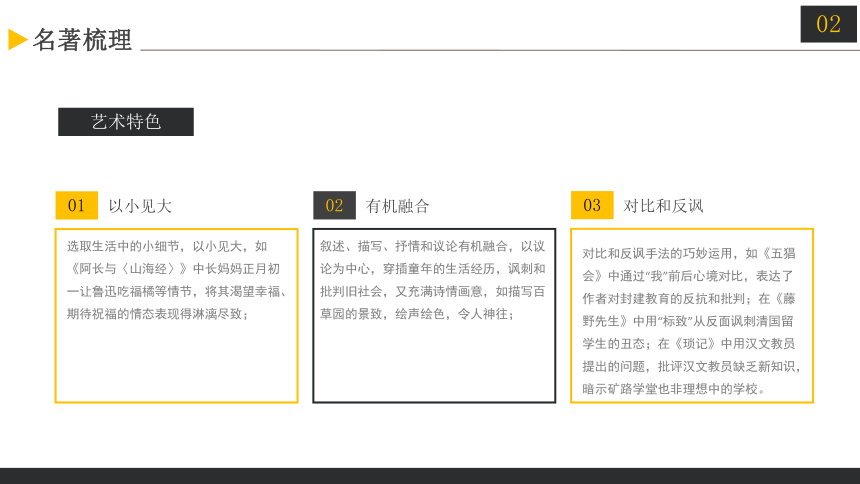Click the line 对比和反讽手法的巧妙运用
Viewport: 860px width, 484px height.
click(689, 254)
